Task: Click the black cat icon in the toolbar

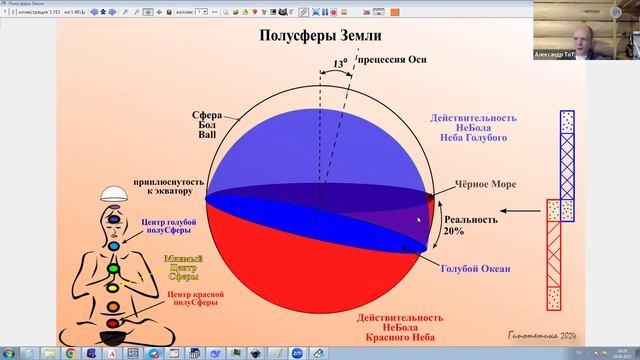Action: coord(282,12)
